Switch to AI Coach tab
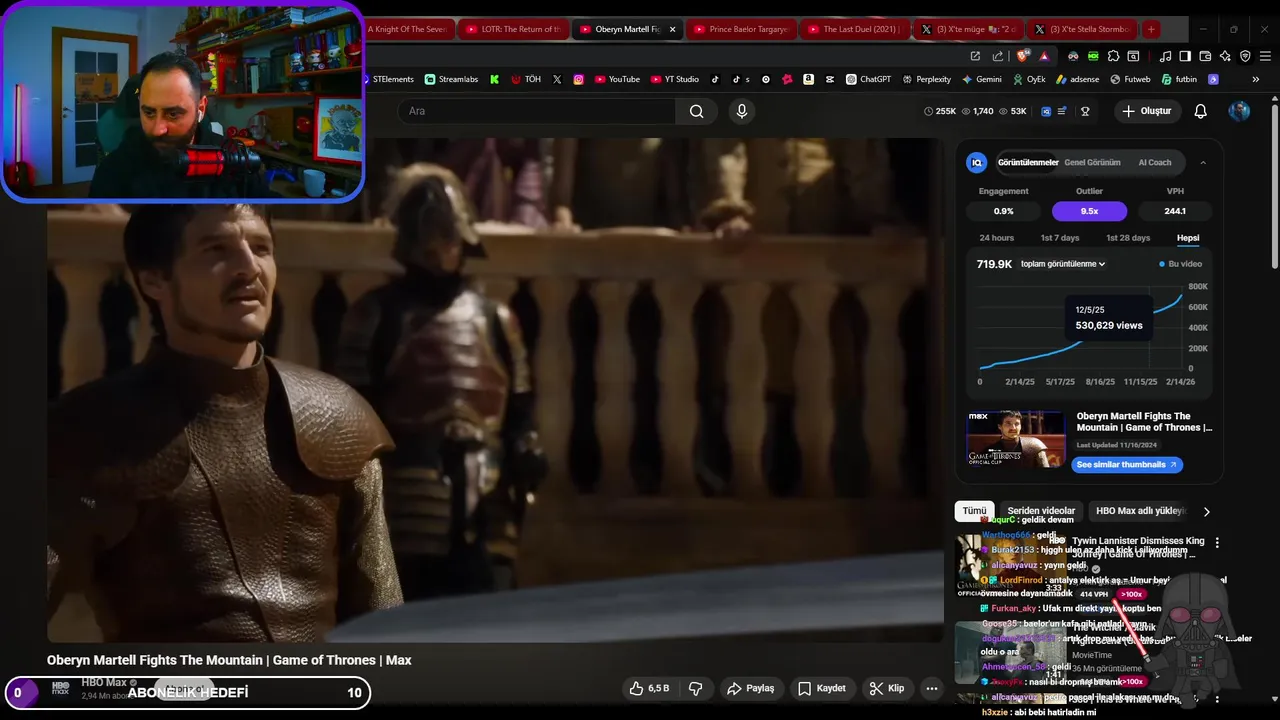 click(x=1154, y=162)
